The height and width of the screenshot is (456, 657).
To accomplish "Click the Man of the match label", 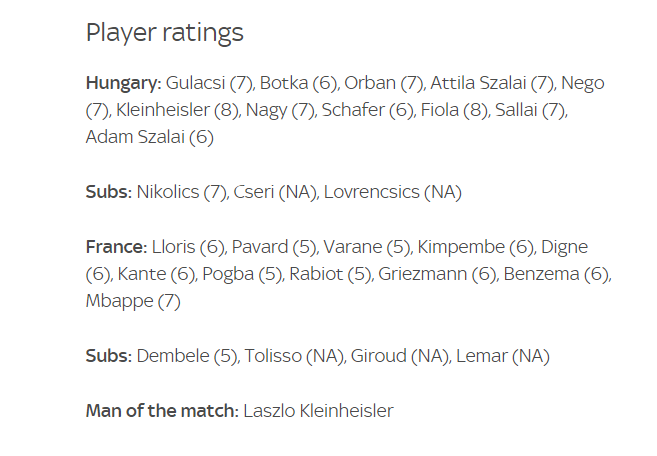I will click(x=162, y=411).
